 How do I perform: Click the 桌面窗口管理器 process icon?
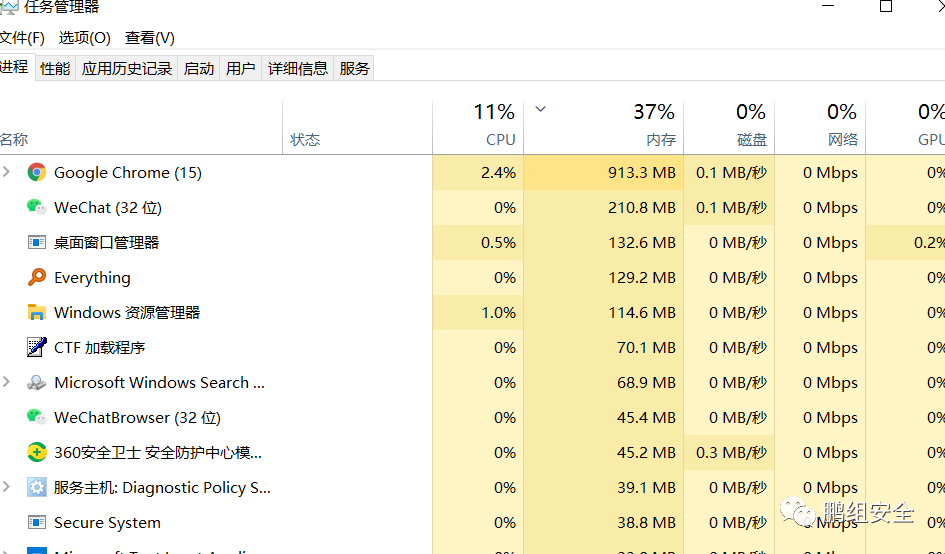[x=37, y=242]
